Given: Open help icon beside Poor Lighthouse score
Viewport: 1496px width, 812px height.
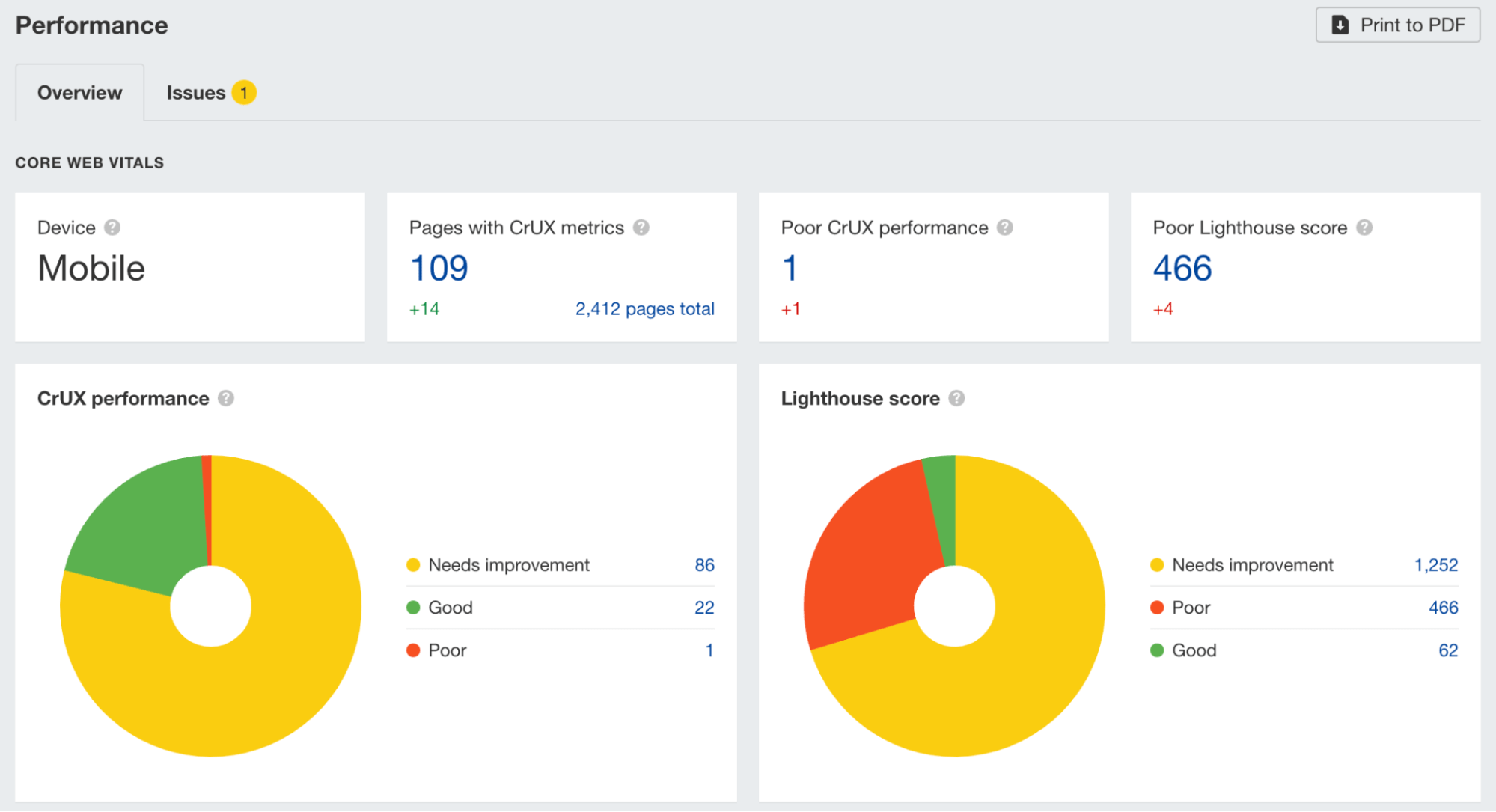Looking at the screenshot, I should (x=1364, y=228).
